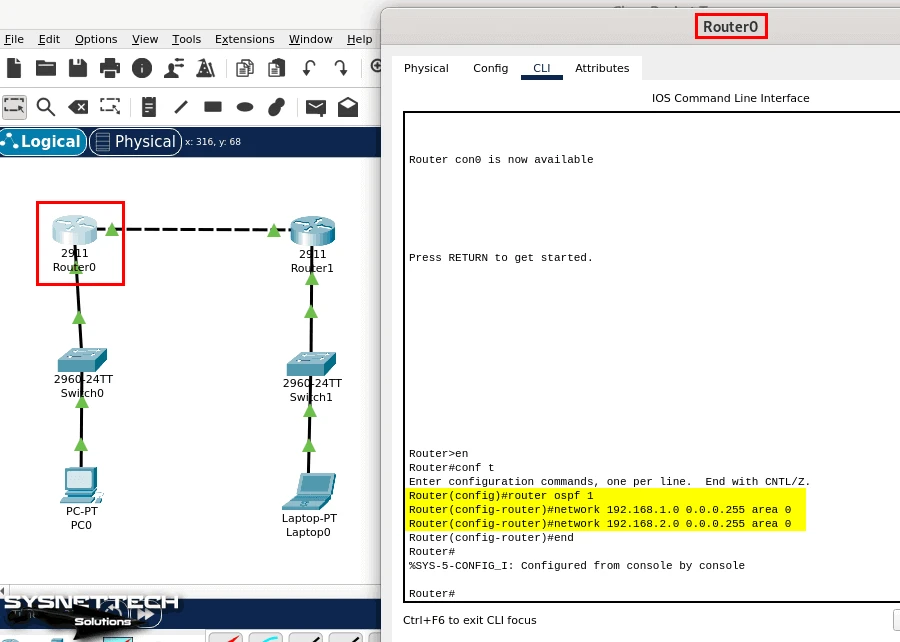Viewport: 900px width, 642px height.
Task: Select the Resize Shape tool
Action: [x=110, y=106]
